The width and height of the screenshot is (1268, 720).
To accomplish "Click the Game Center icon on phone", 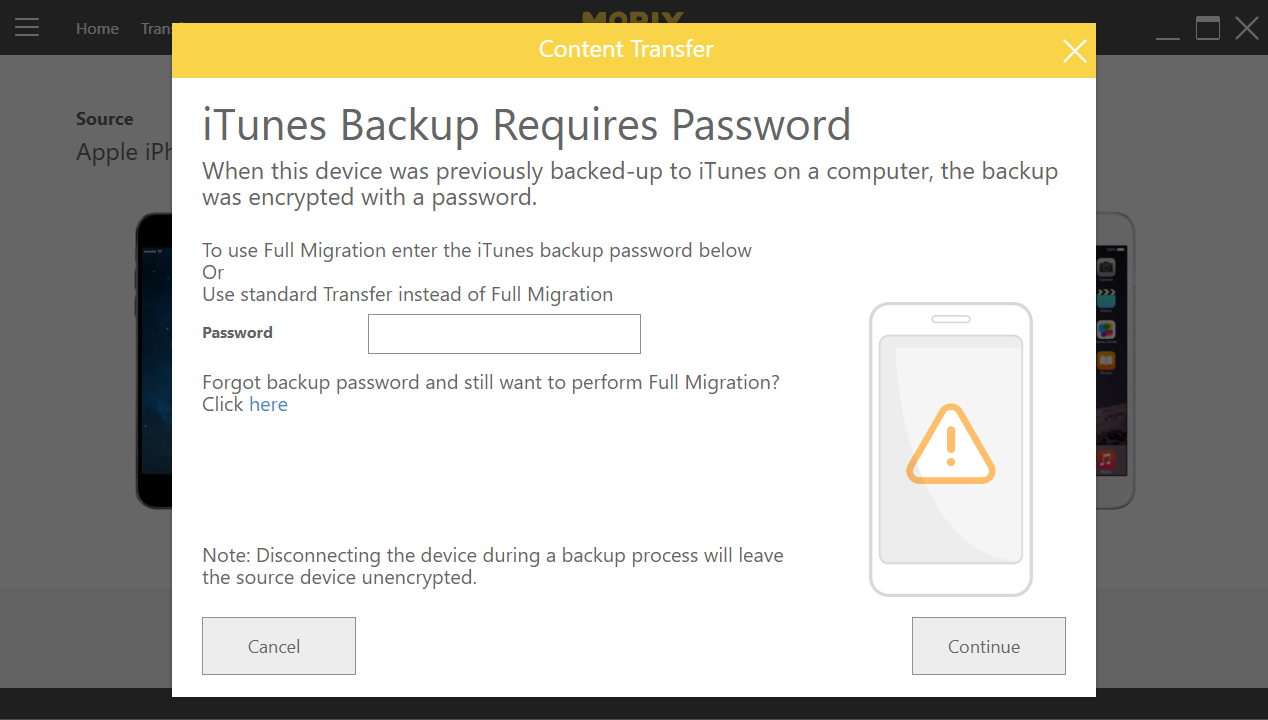I will pos(1106,329).
